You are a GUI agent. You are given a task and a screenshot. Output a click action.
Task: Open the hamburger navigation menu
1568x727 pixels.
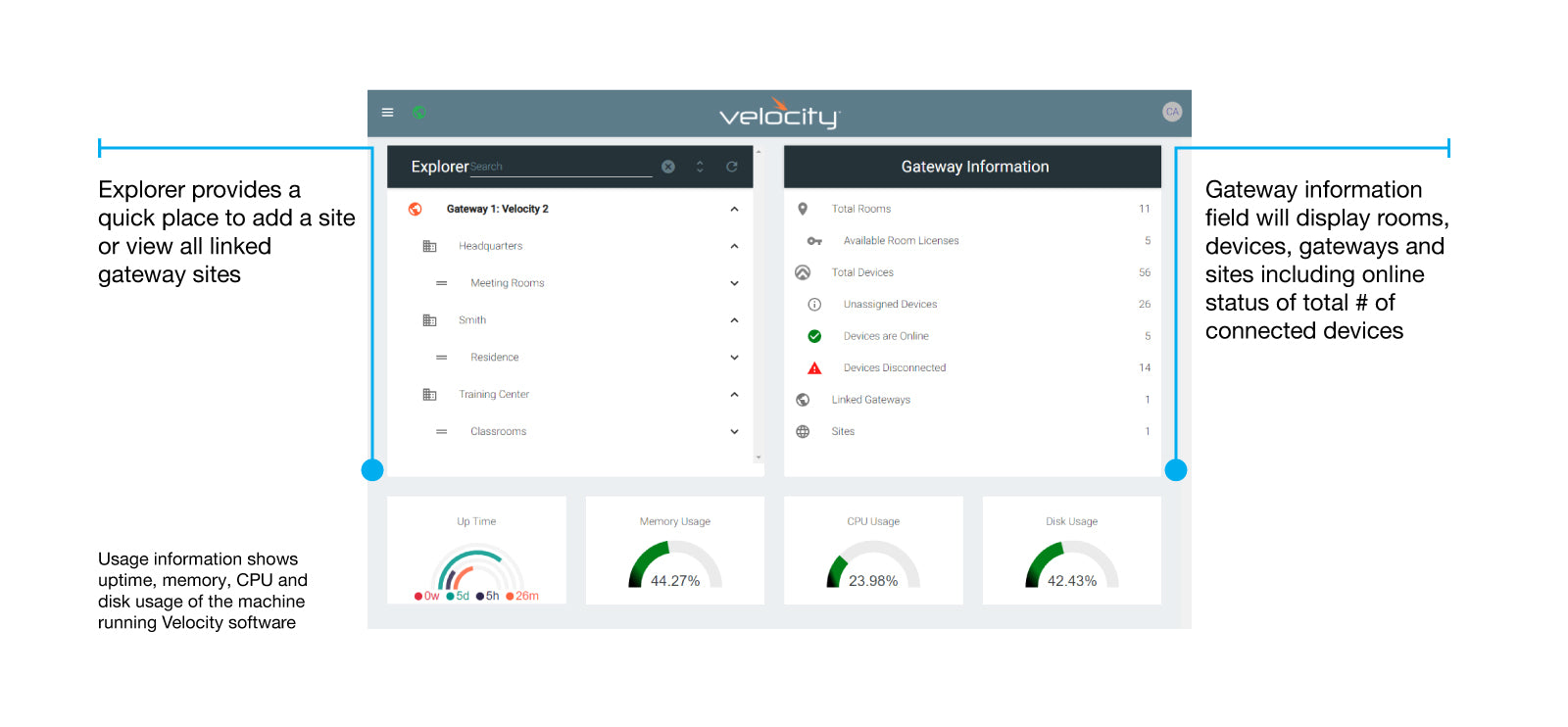click(388, 113)
